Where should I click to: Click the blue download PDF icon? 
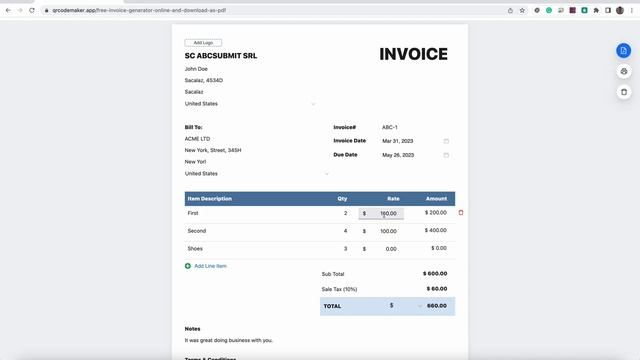point(623,51)
